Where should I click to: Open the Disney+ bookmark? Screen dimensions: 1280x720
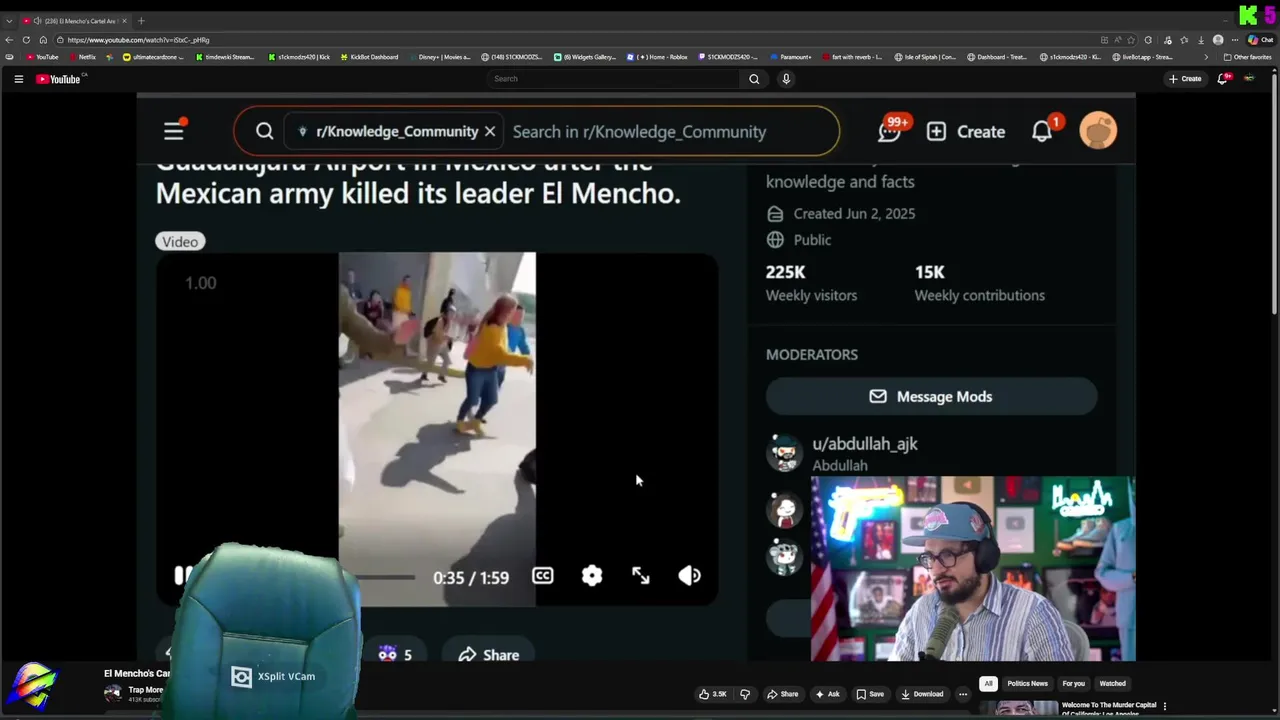[x=440, y=57]
